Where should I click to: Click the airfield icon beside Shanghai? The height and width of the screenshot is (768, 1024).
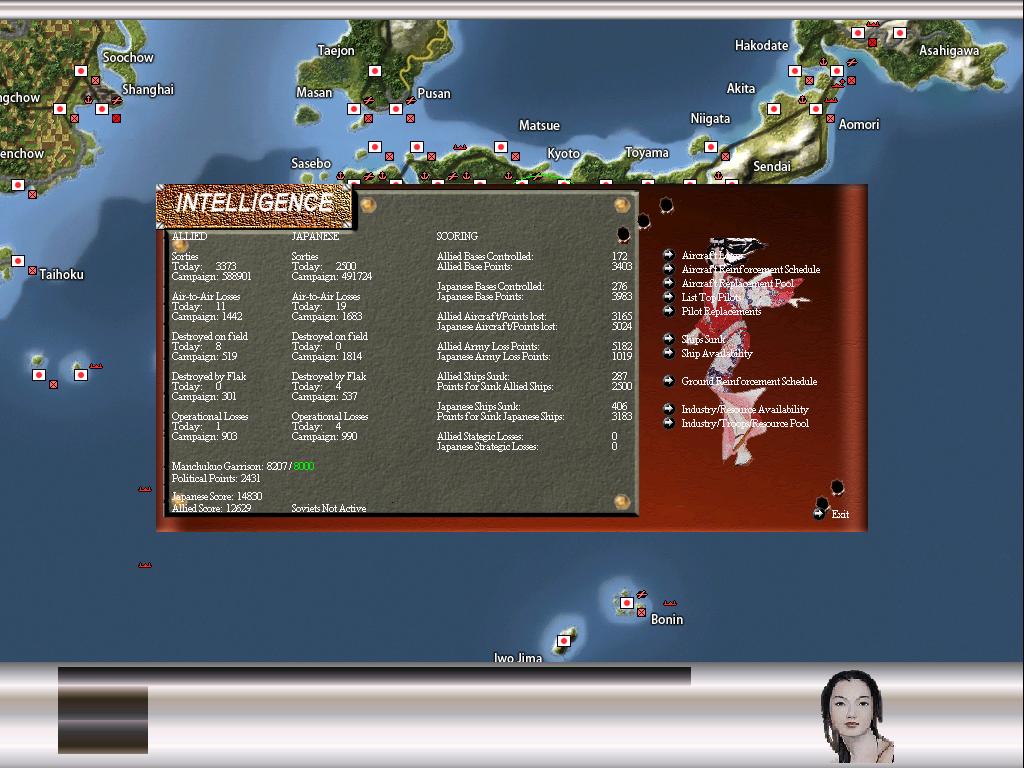point(116,101)
